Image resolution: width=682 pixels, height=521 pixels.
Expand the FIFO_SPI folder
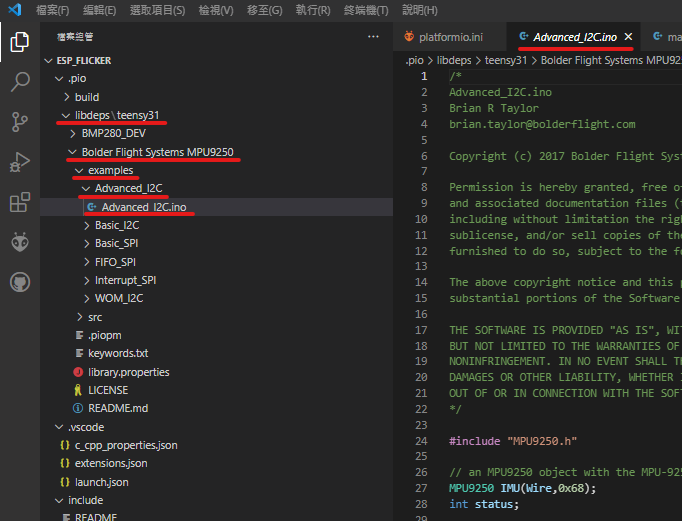pos(87,262)
